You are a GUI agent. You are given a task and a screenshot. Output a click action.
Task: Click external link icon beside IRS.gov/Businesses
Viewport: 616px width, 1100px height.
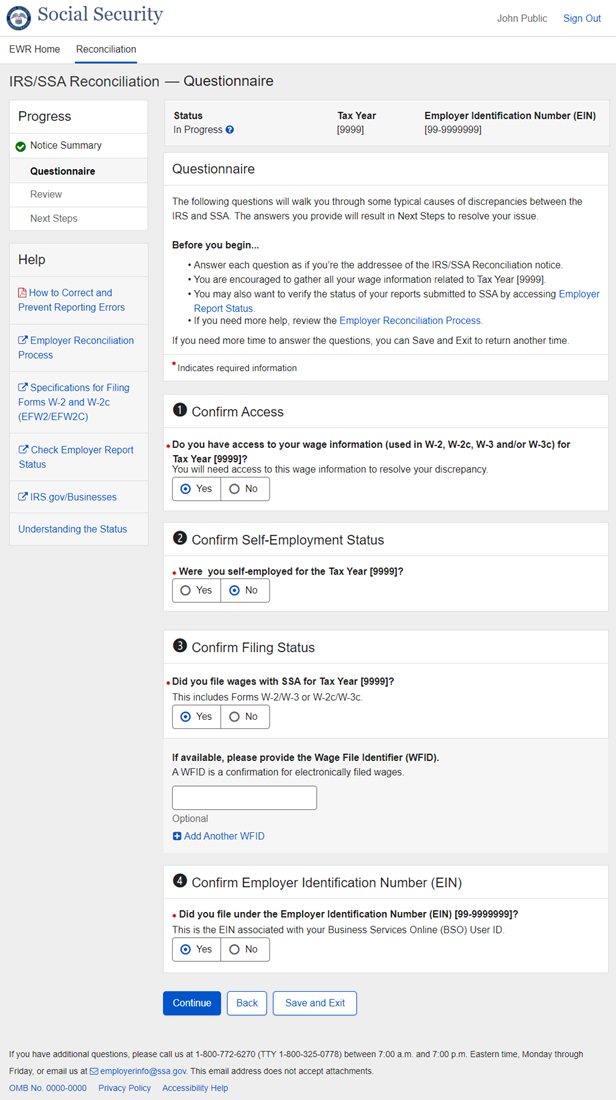pos(23,497)
